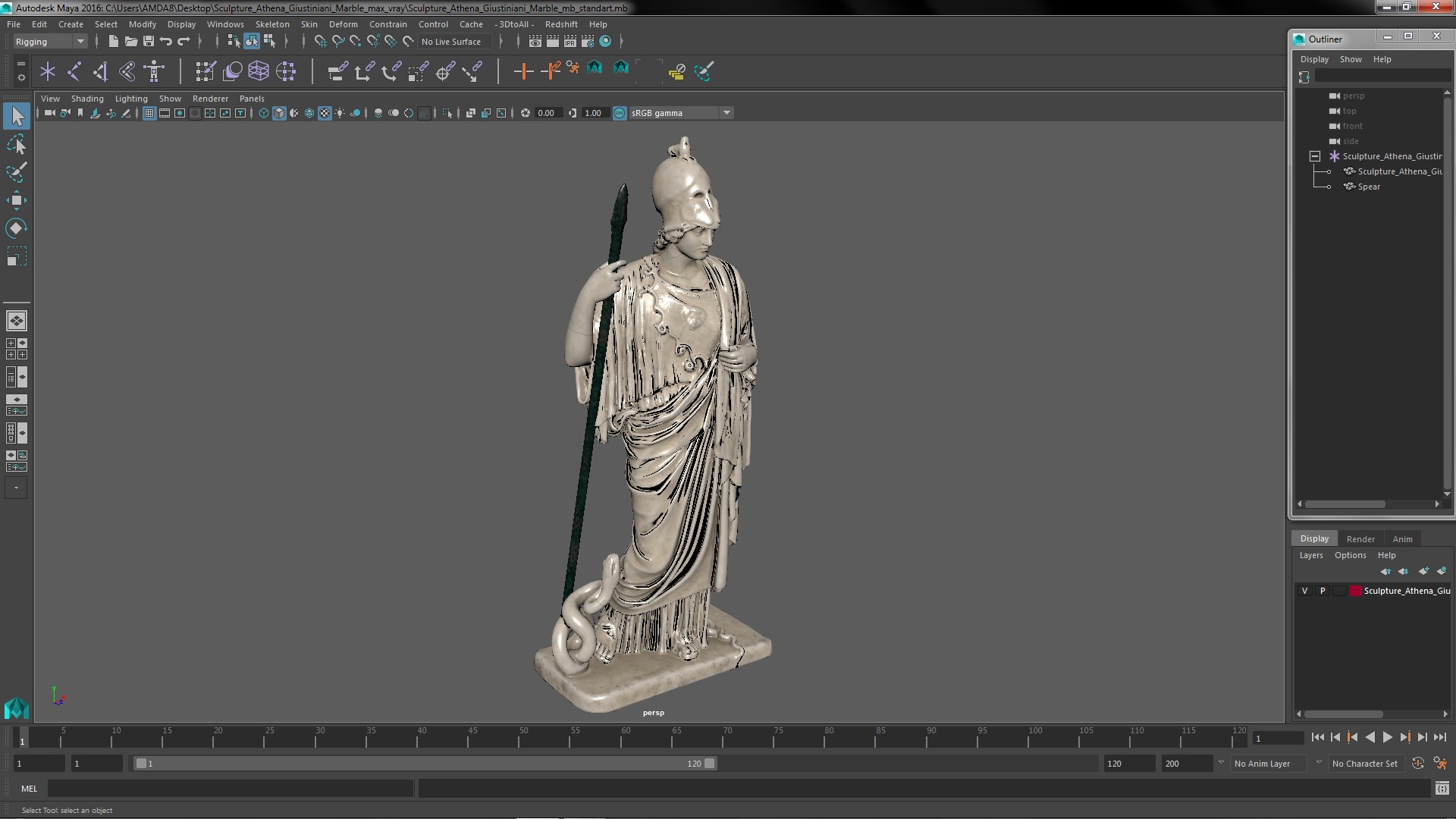1456x819 pixels.
Task: Open the Rigging menu set dropdown
Action: pos(50,42)
